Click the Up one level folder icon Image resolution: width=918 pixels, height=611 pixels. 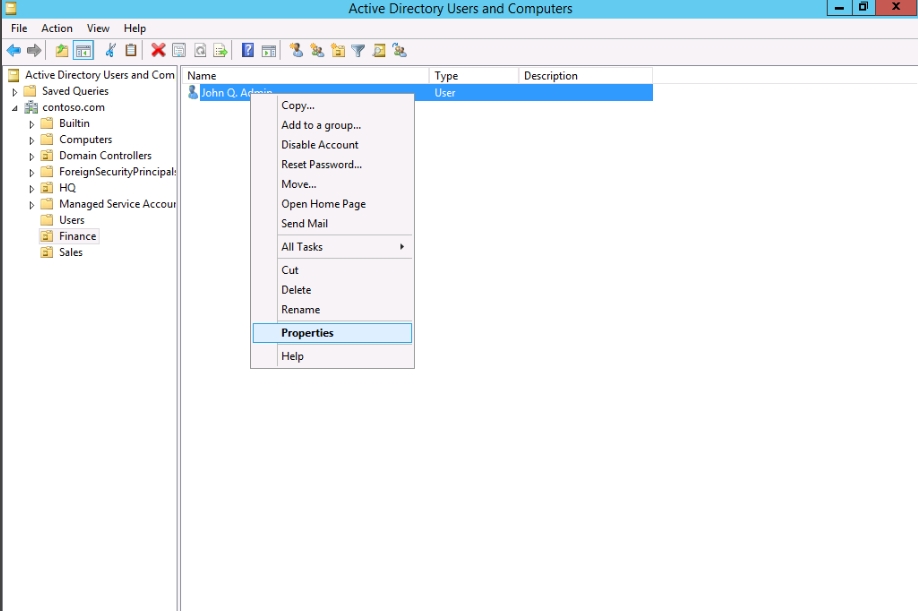(x=62, y=50)
